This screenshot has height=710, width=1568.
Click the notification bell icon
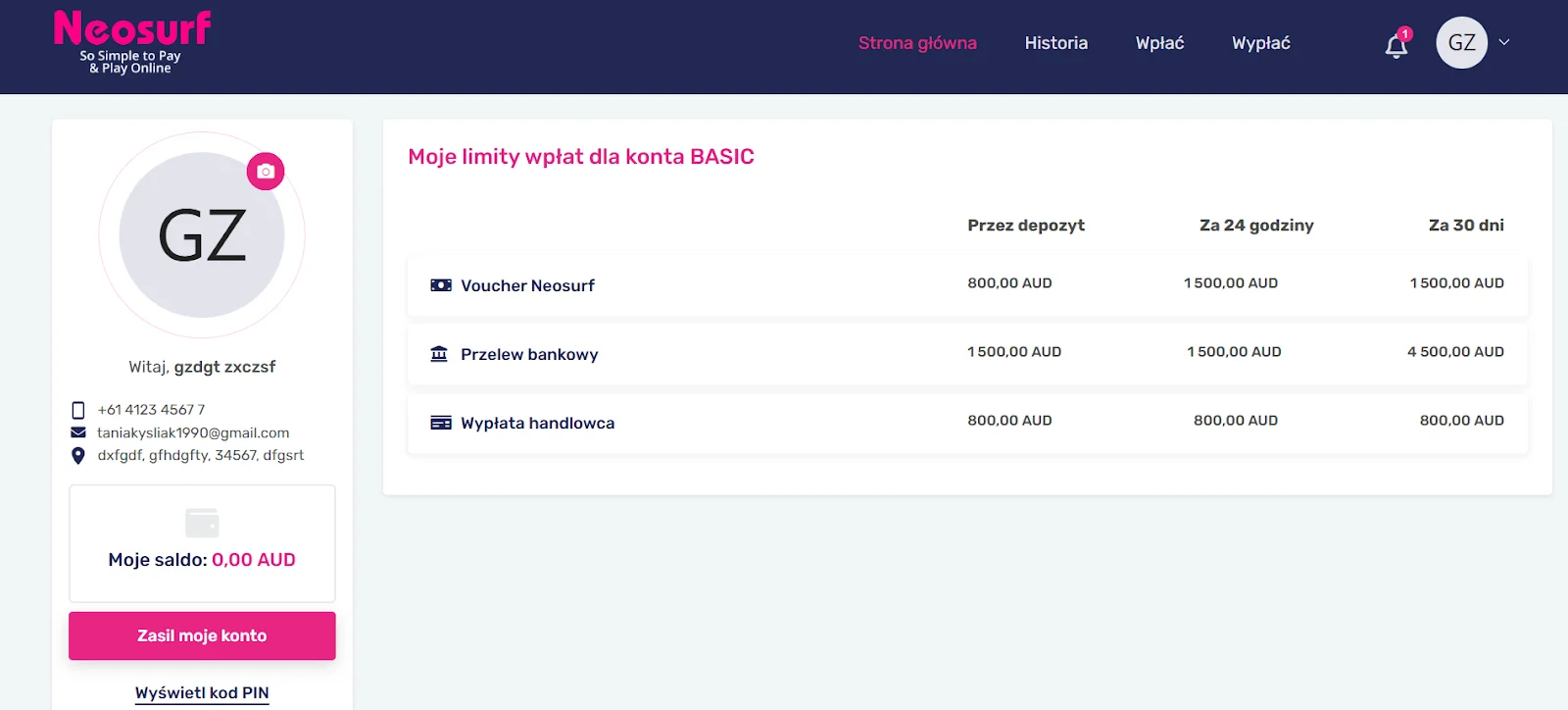click(1396, 45)
